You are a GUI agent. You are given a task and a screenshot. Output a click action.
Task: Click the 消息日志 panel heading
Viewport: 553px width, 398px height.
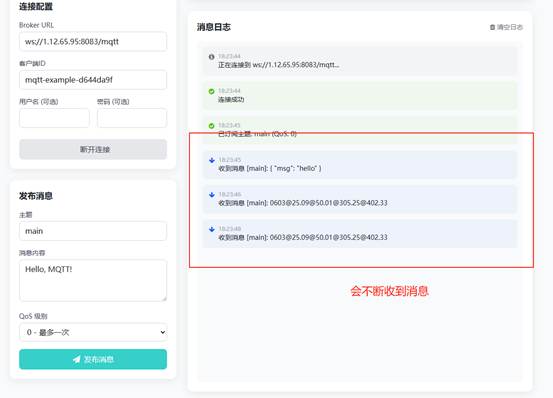point(214,27)
